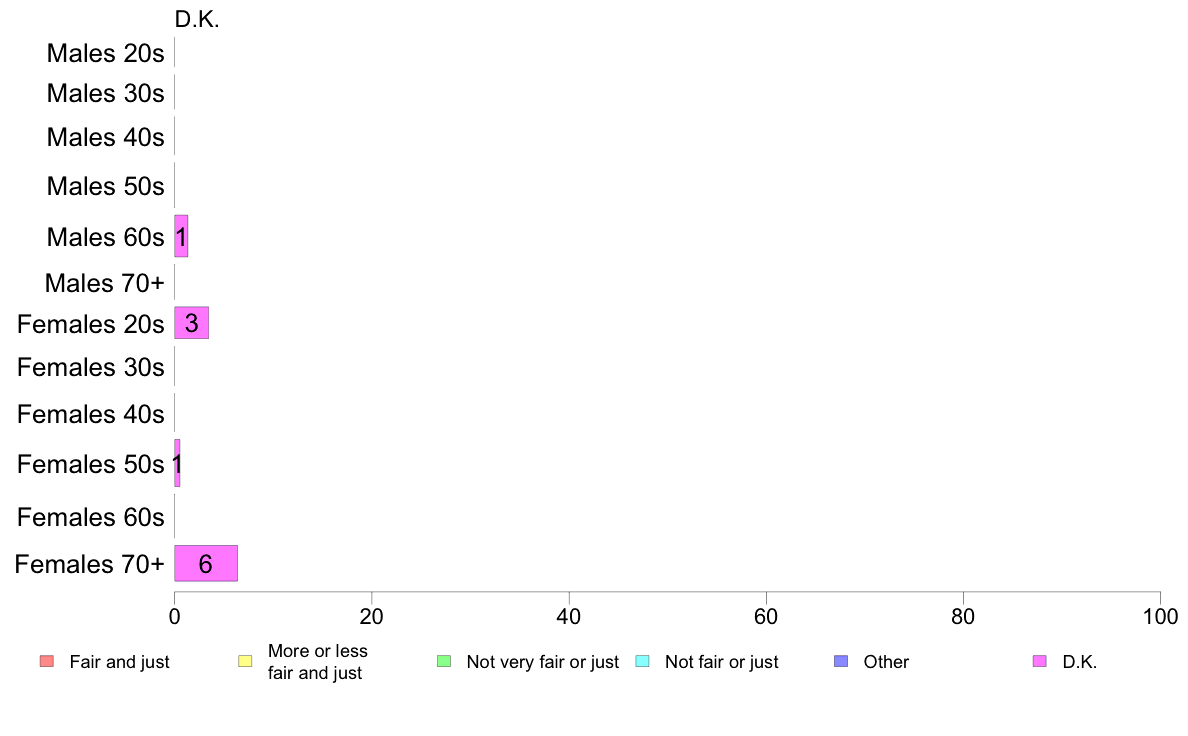Click the Not very fair or just legend text
Screen dimensions: 1188x736
point(542,662)
